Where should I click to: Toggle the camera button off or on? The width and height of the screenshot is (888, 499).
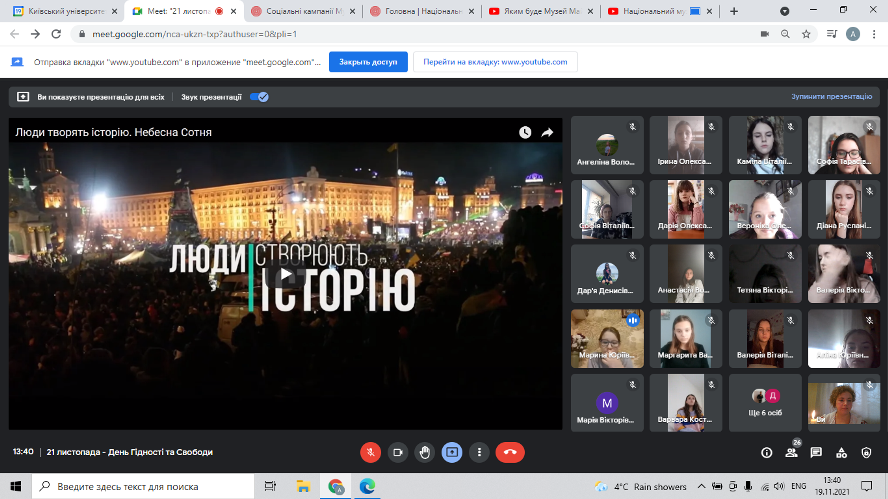point(398,452)
